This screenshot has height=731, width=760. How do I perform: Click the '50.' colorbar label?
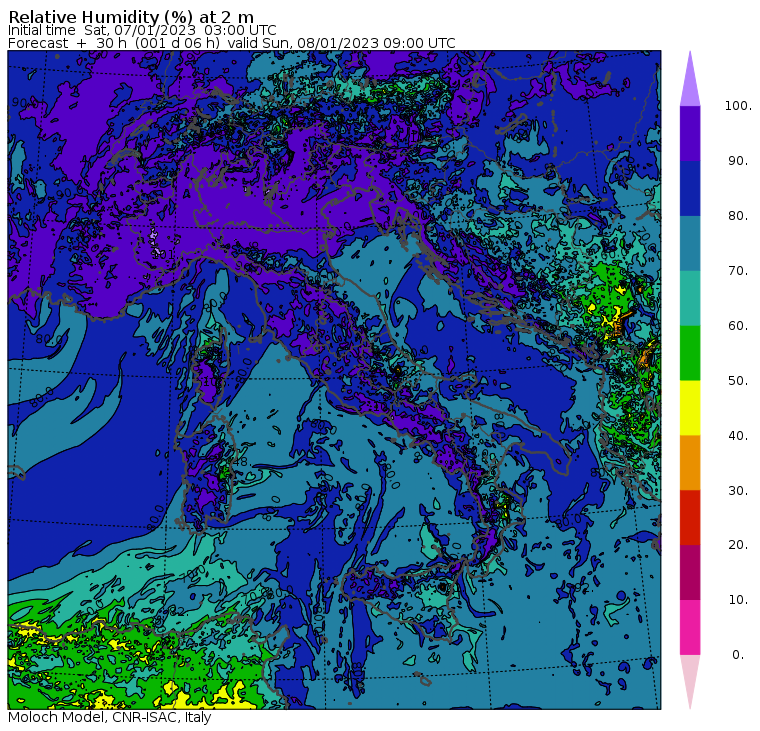(738, 381)
